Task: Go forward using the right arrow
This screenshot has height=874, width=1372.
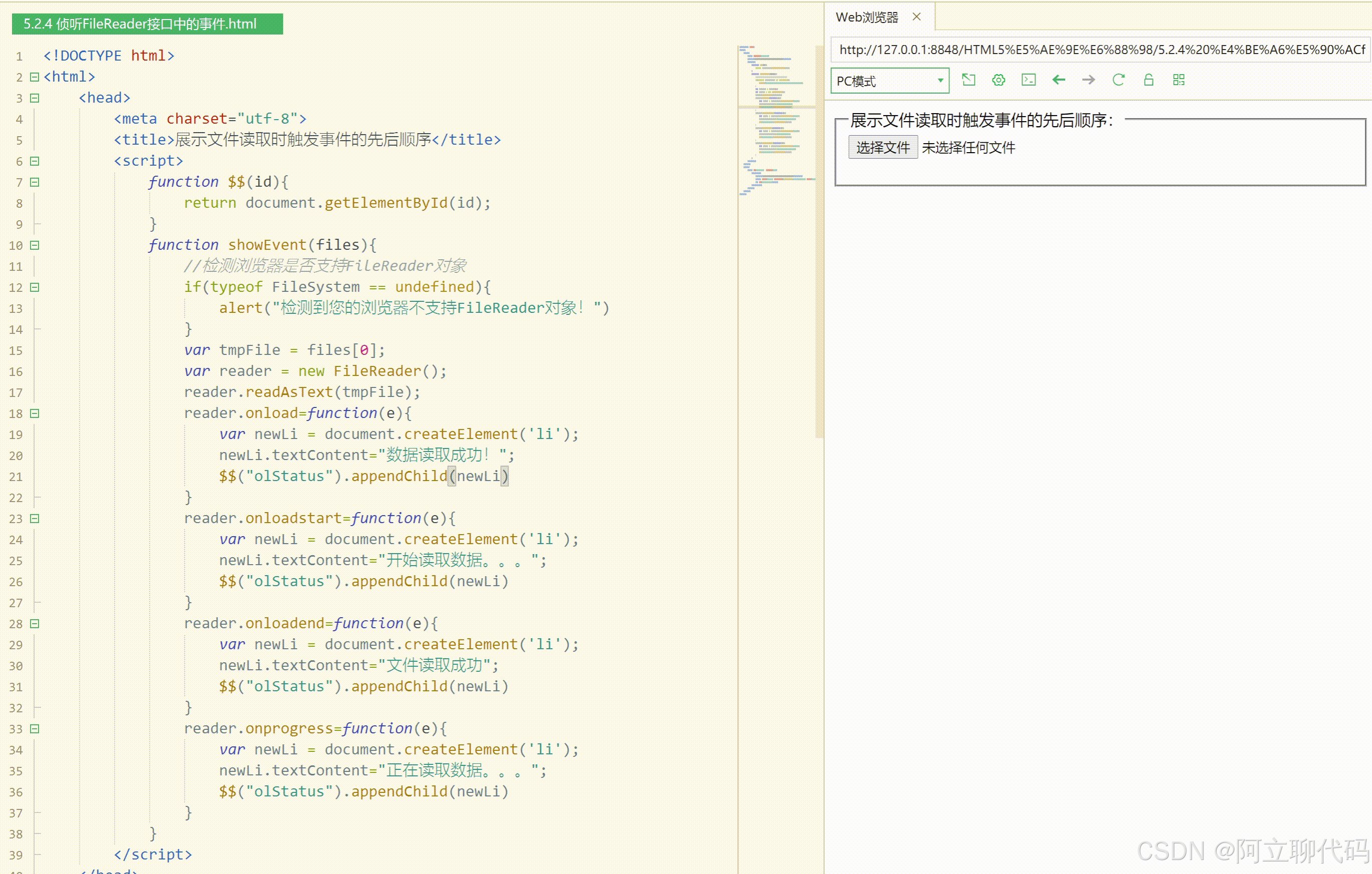Action: tap(1088, 80)
